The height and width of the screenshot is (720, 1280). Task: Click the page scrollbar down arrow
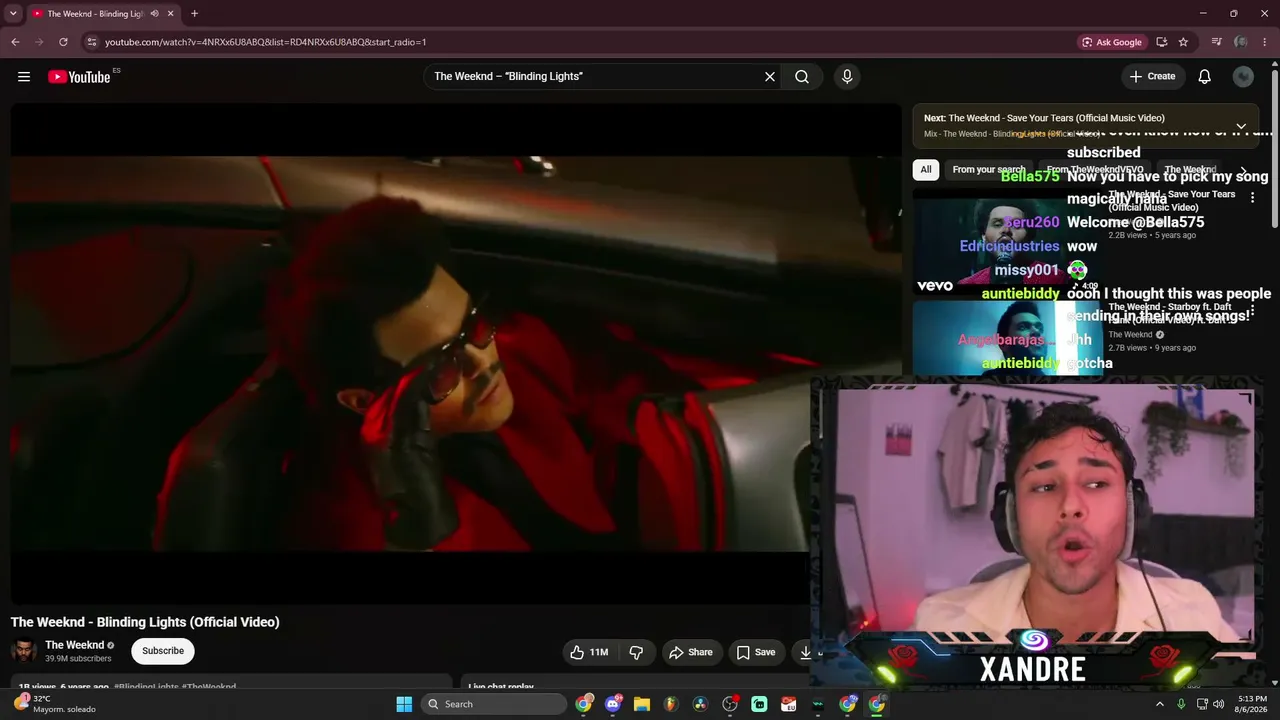tap(1274, 682)
